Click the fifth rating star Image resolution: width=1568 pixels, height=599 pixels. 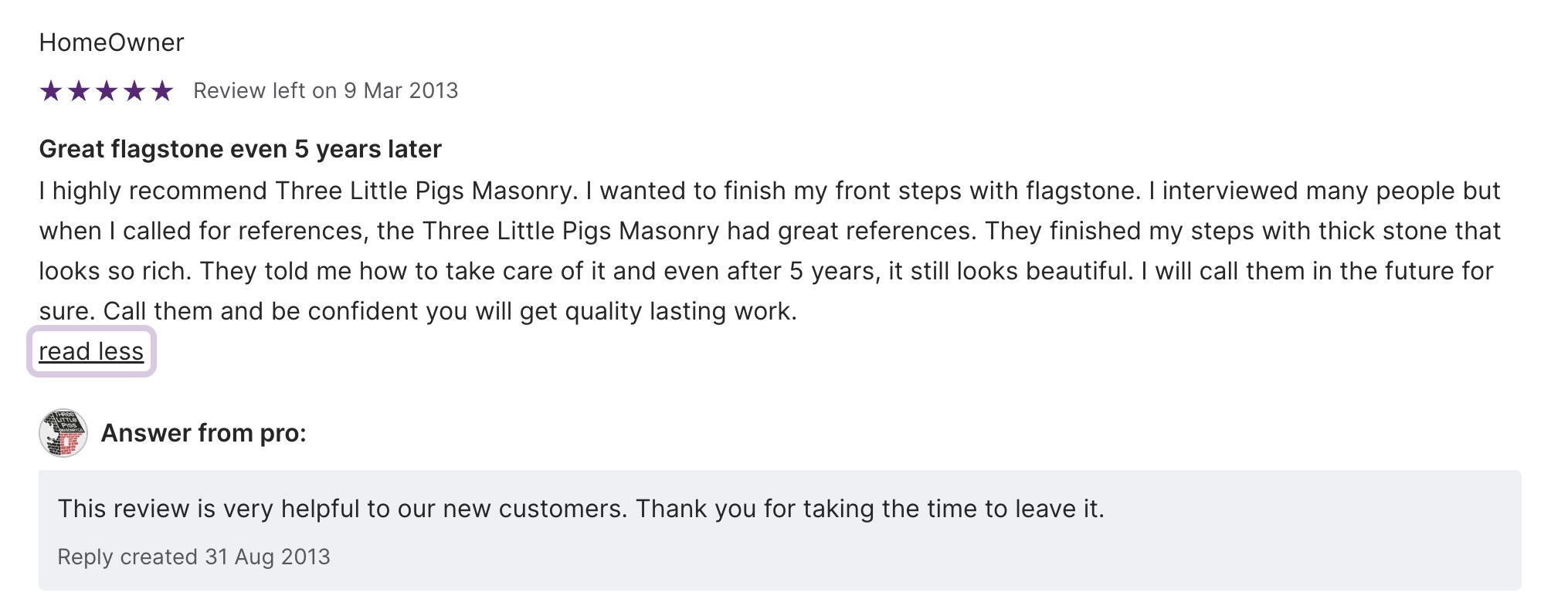(162, 91)
